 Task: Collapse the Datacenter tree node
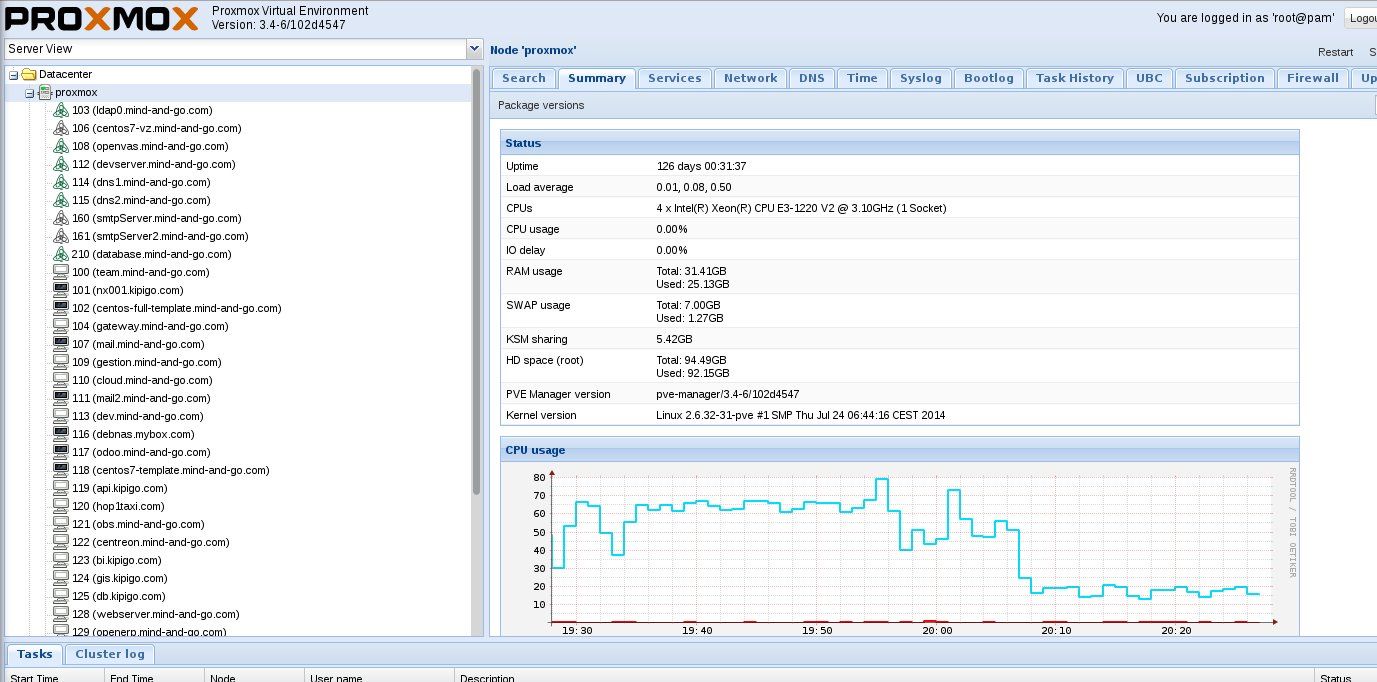13,75
